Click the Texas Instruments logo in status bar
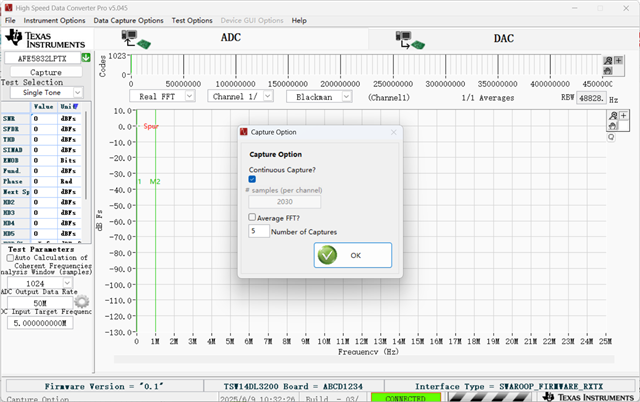This screenshot has height=402, width=640. point(588,397)
